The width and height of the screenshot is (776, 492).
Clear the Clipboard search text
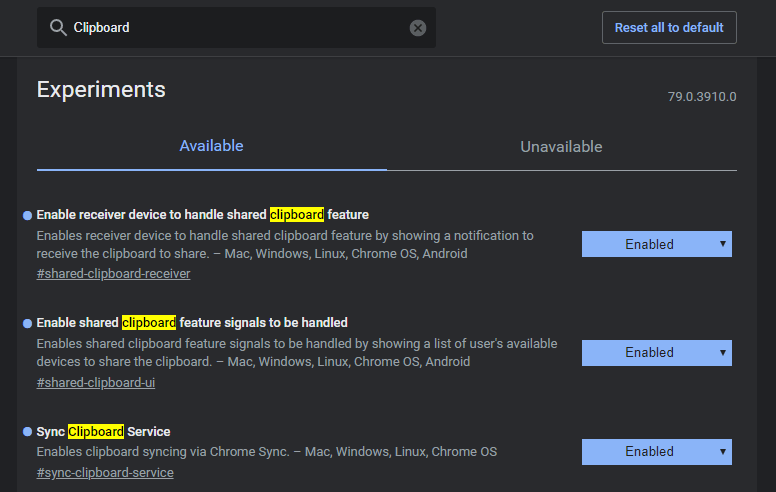[418, 28]
